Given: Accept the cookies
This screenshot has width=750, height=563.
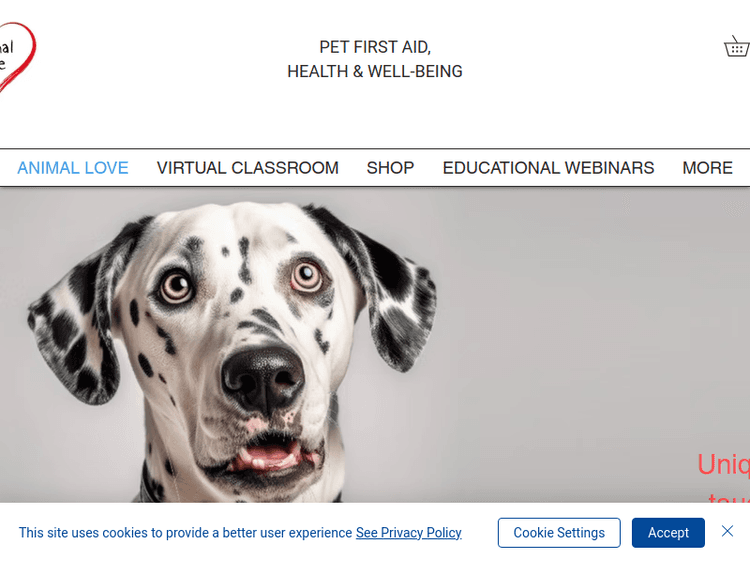Looking at the screenshot, I should pos(668,532).
